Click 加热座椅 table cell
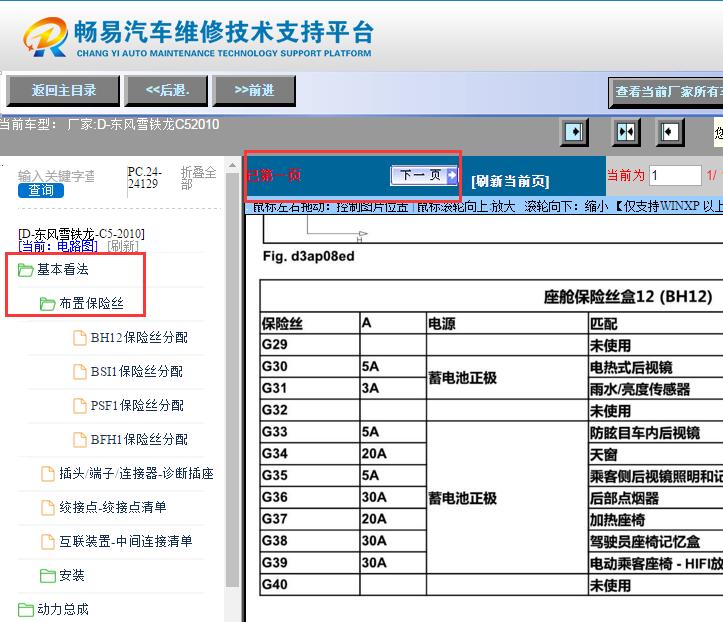The height and width of the screenshot is (622, 723). click(x=656, y=520)
